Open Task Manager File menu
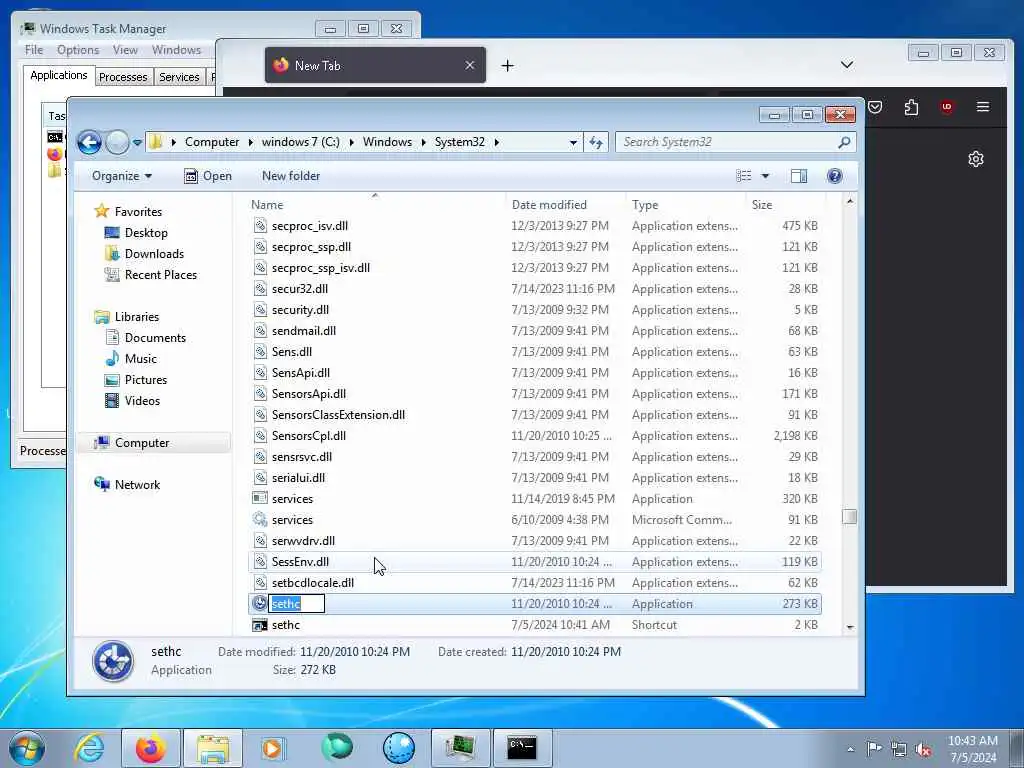Viewport: 1024px width, 768px height. (34, 50)
